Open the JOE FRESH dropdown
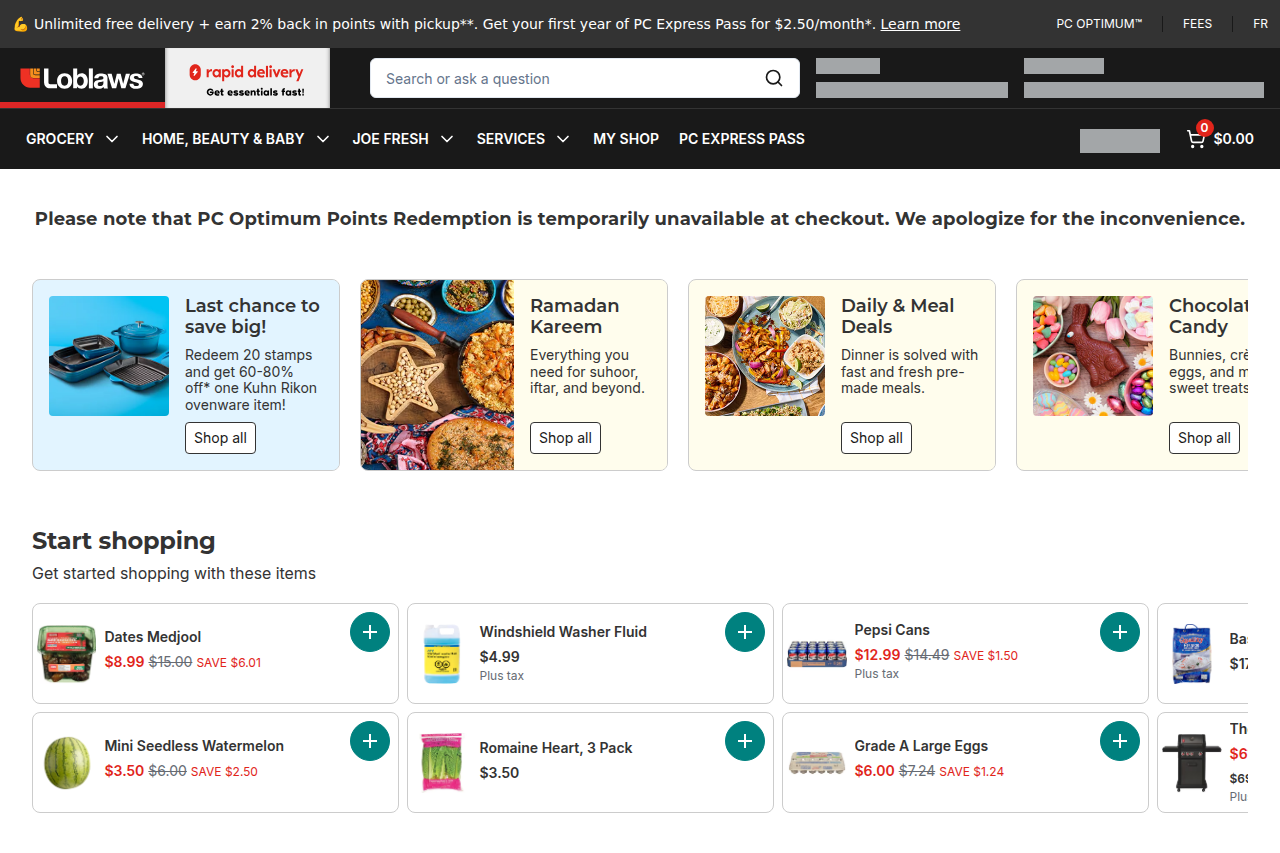The image size is (1280, 853). [x=402, y=138]
